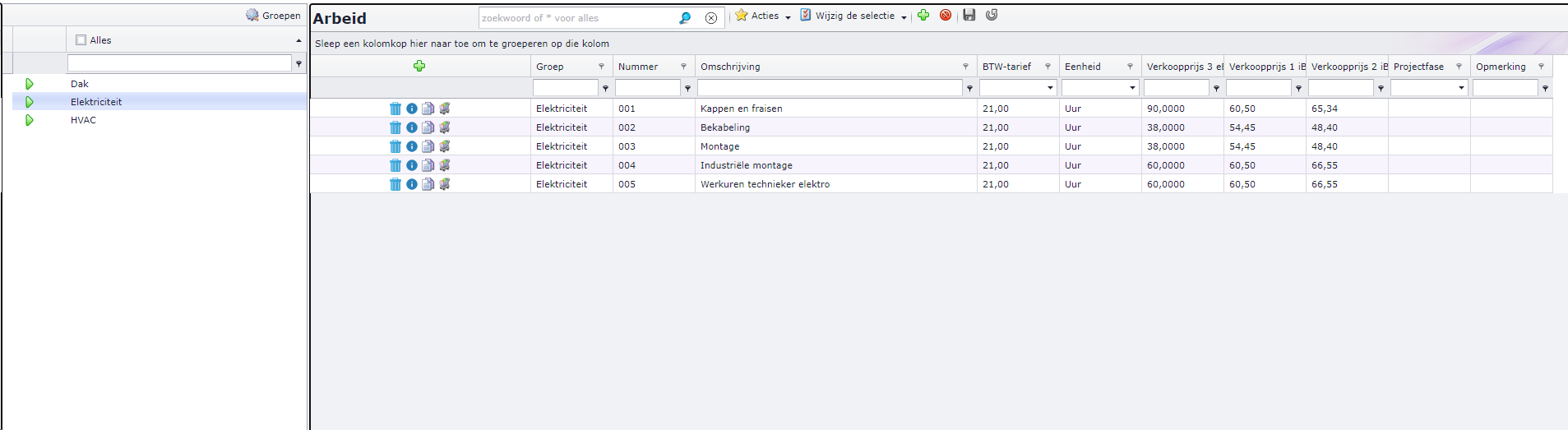This screenshot has width=1568, height=430.
Task: Select the Dak group row
Action: [160, 84]
